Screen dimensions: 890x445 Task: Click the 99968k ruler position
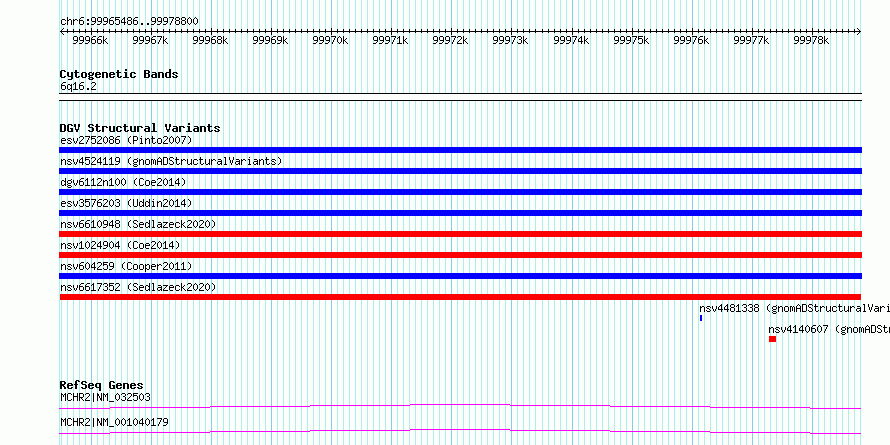(210, 40)
